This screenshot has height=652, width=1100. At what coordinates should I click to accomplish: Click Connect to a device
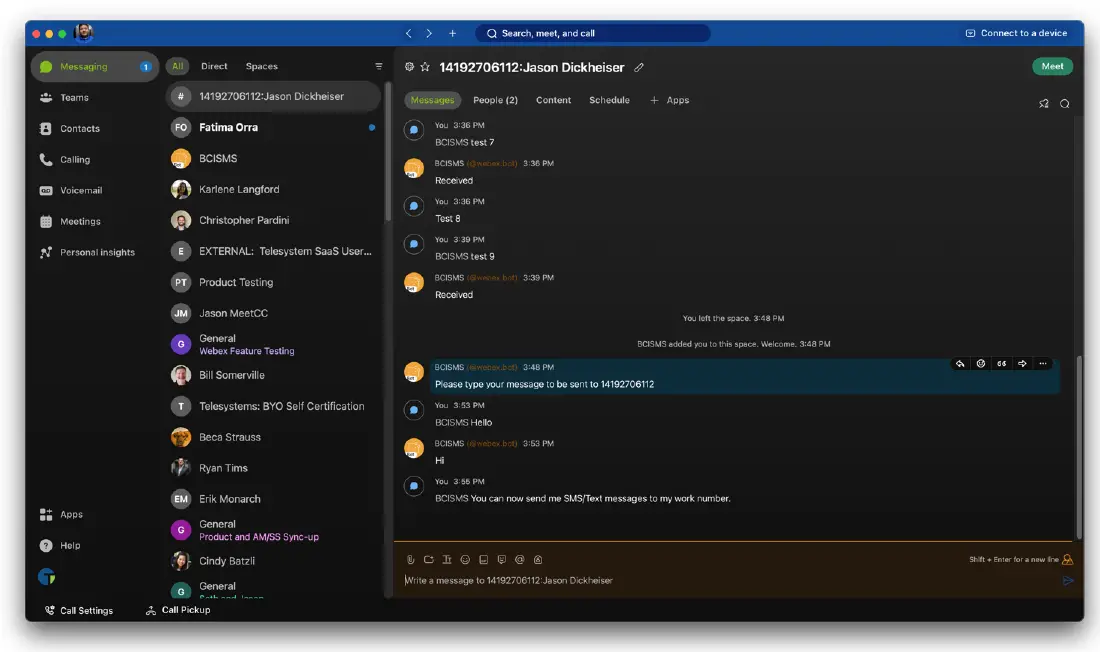click(x=1016, y=33)
